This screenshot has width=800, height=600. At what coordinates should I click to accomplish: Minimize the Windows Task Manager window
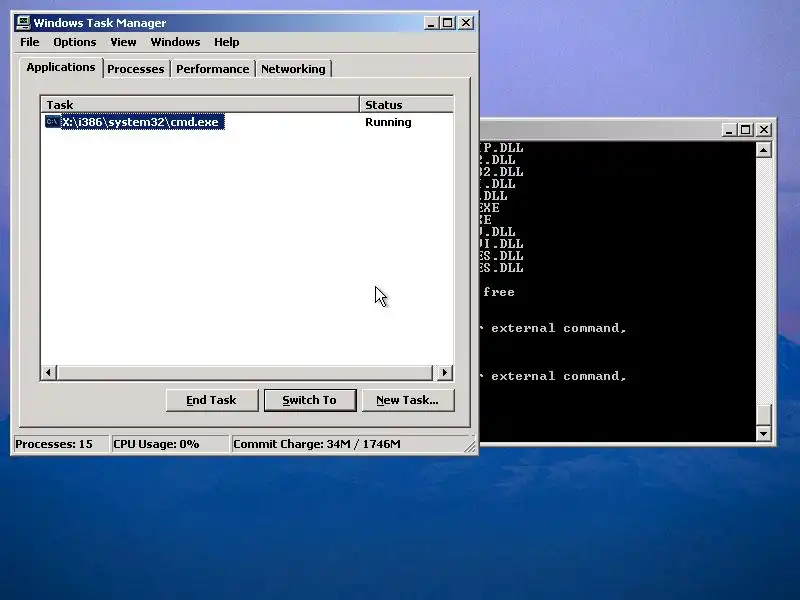[431, 23]
